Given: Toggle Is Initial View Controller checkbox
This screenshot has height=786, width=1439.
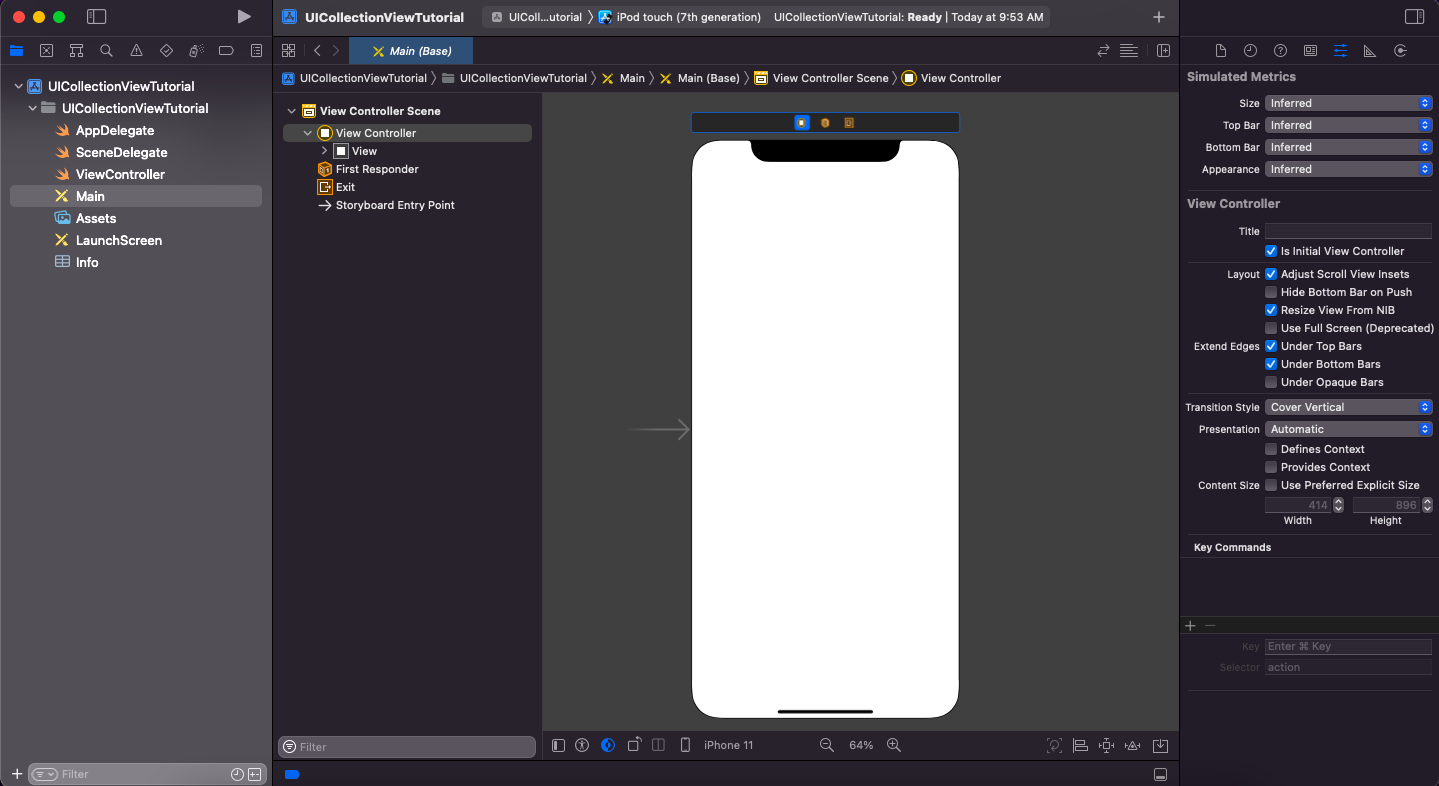Looking at the screenshot, I should click(1271, 251).
